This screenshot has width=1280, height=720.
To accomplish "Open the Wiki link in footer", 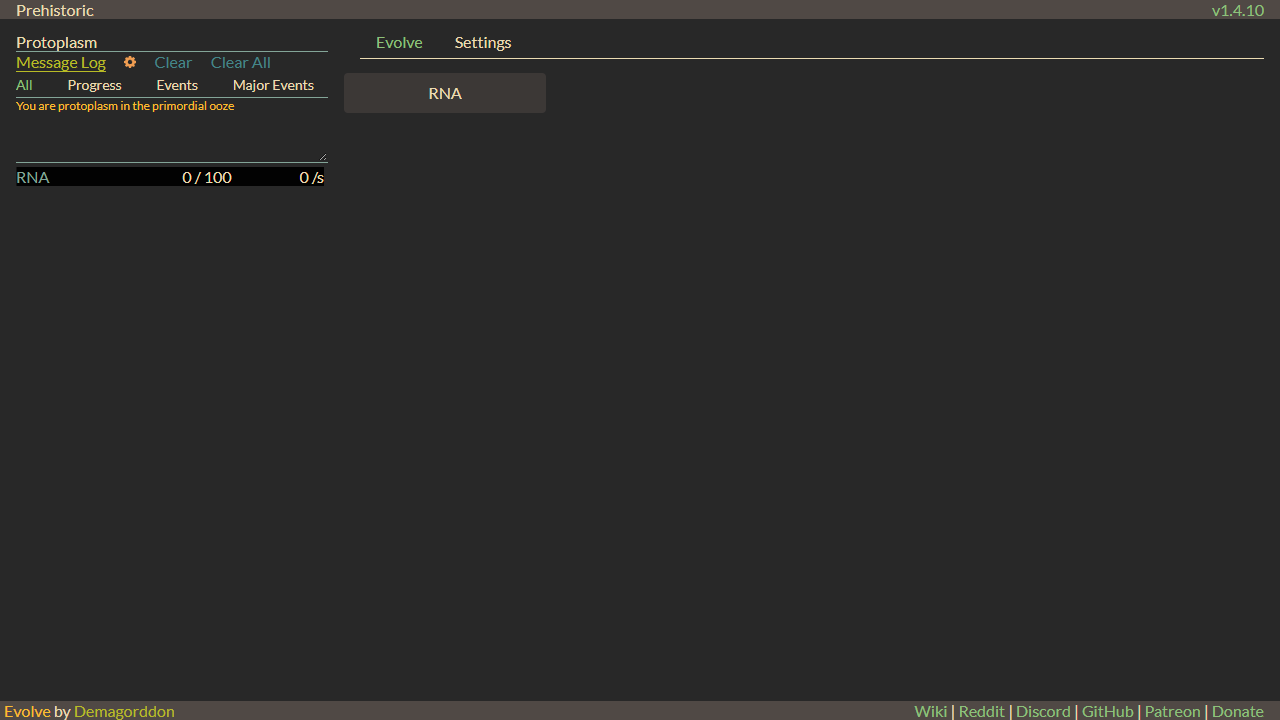I will [930, 711].
